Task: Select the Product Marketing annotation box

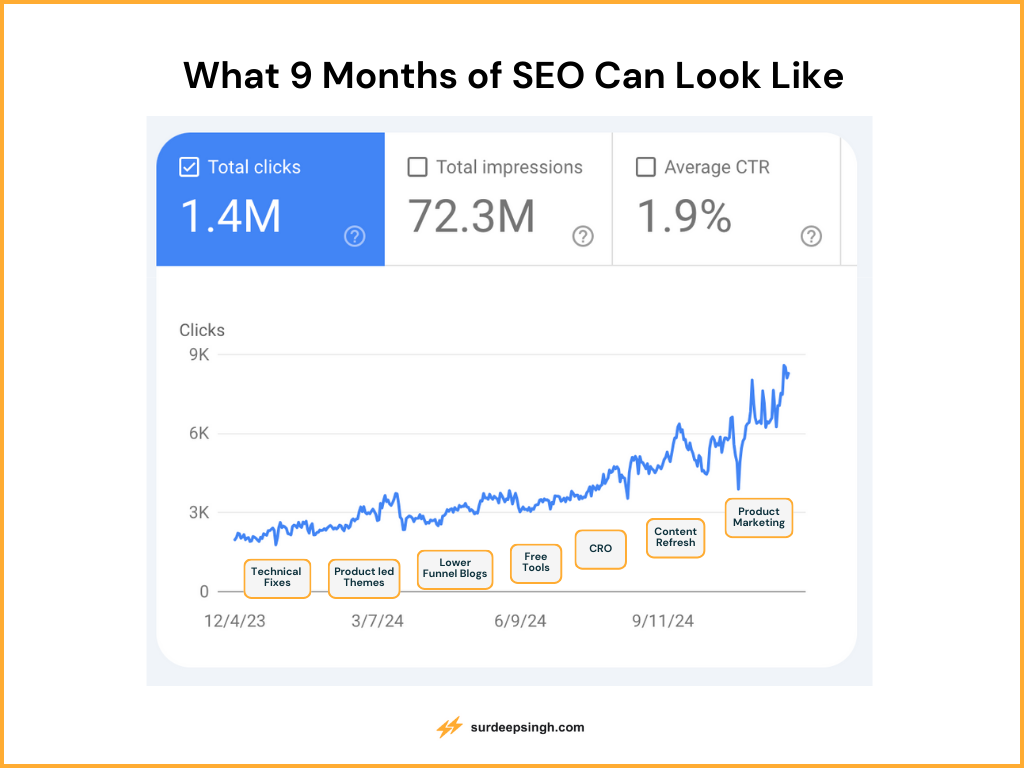Action: [759, 518]
